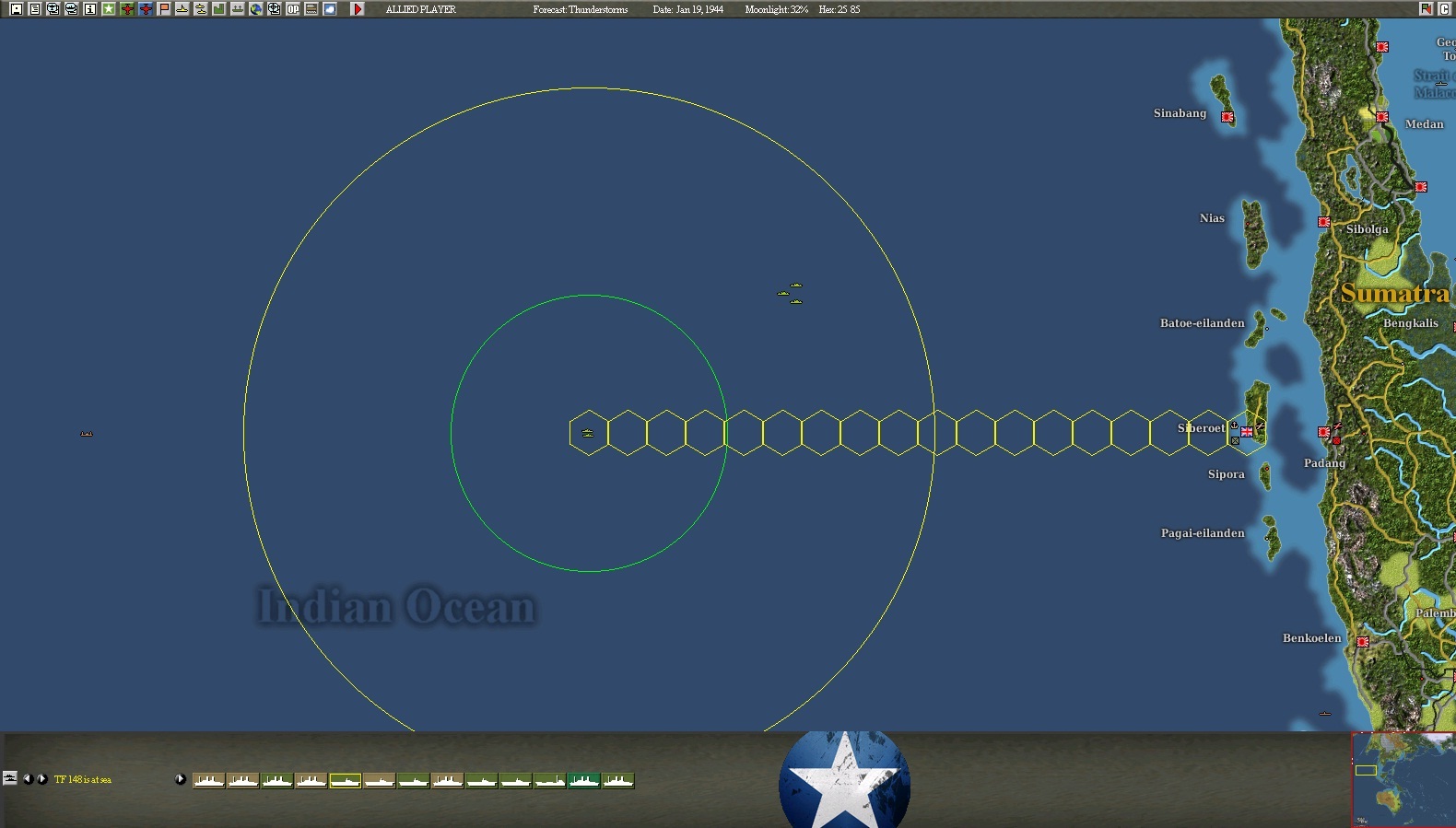Go to next task force with right arrow

pos(41,779)
